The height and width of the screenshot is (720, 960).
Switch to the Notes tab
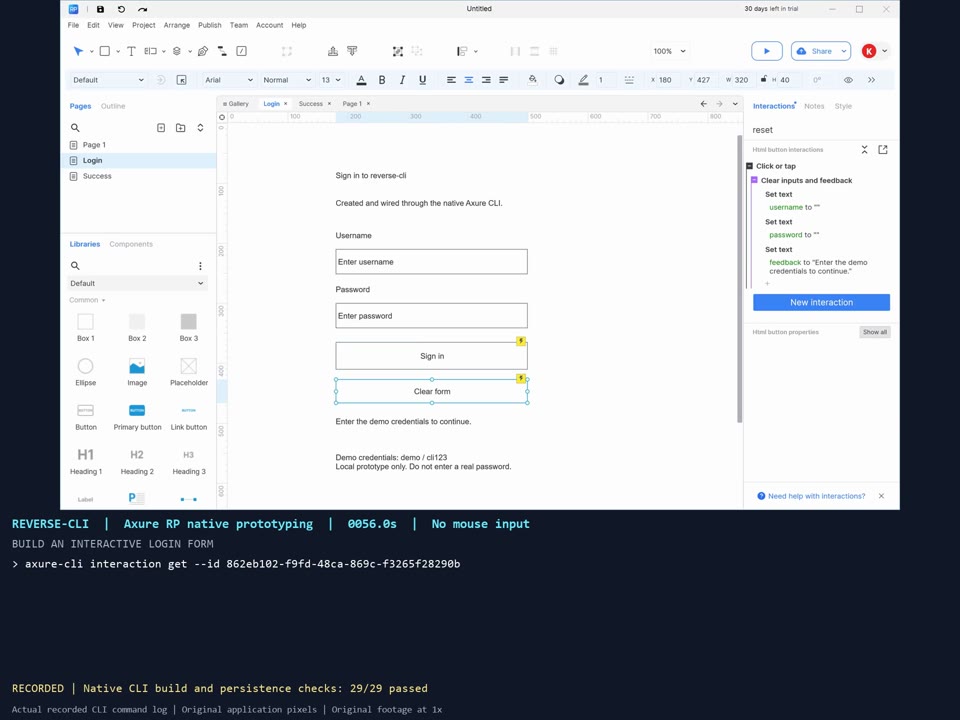tap(814, 106)
